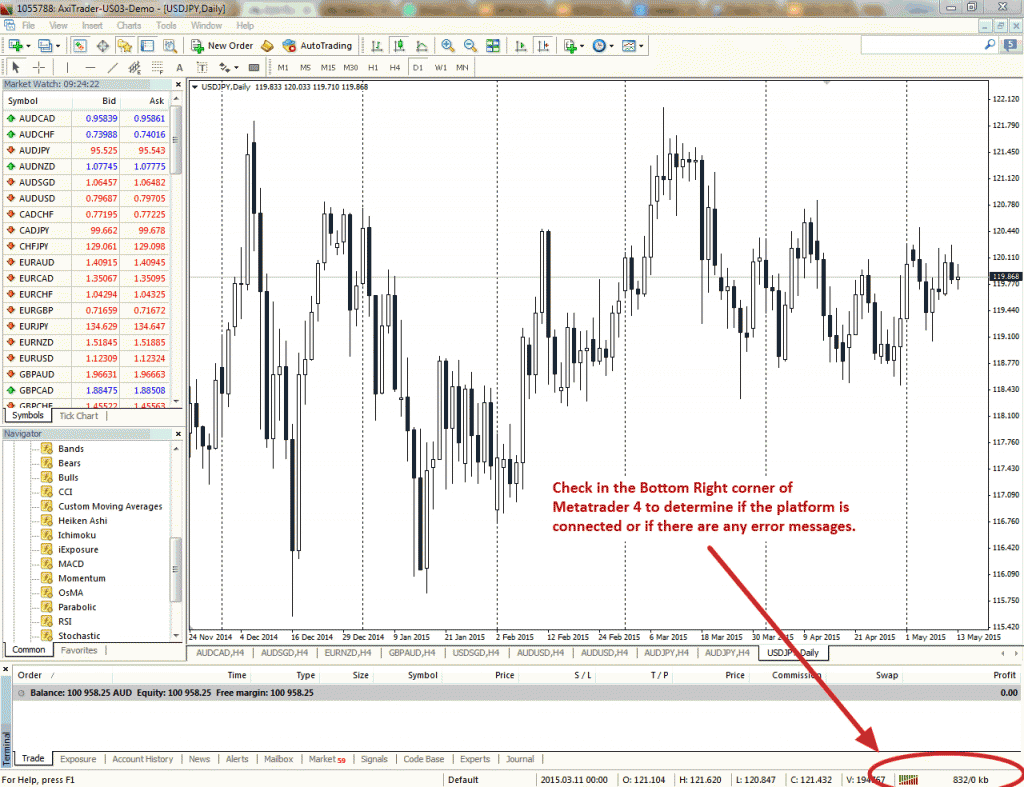
Task: Zoom in on the chart with magnifier plus
Action: tap(448, 46)
